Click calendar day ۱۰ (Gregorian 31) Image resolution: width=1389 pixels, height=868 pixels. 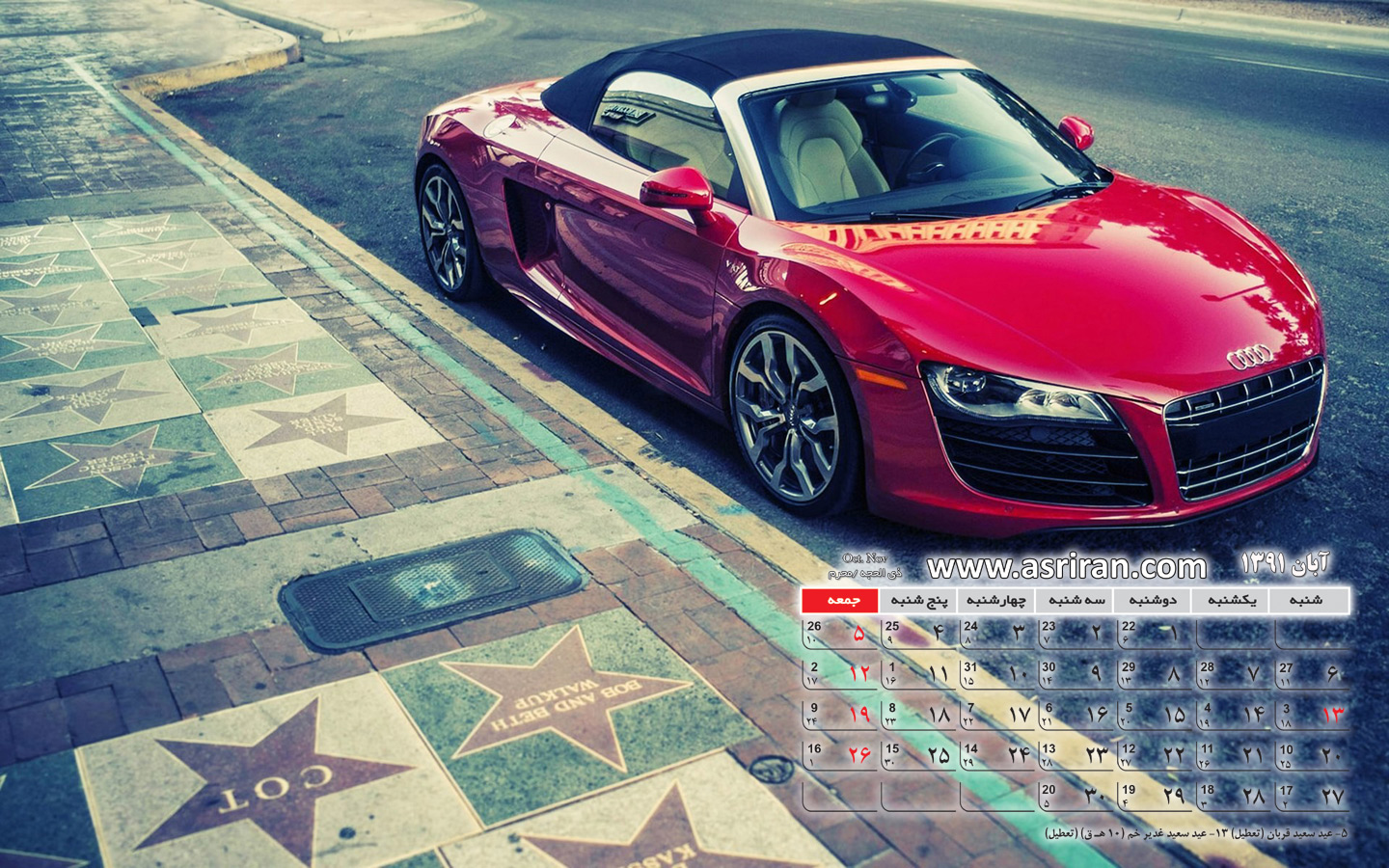coord(999,674)
